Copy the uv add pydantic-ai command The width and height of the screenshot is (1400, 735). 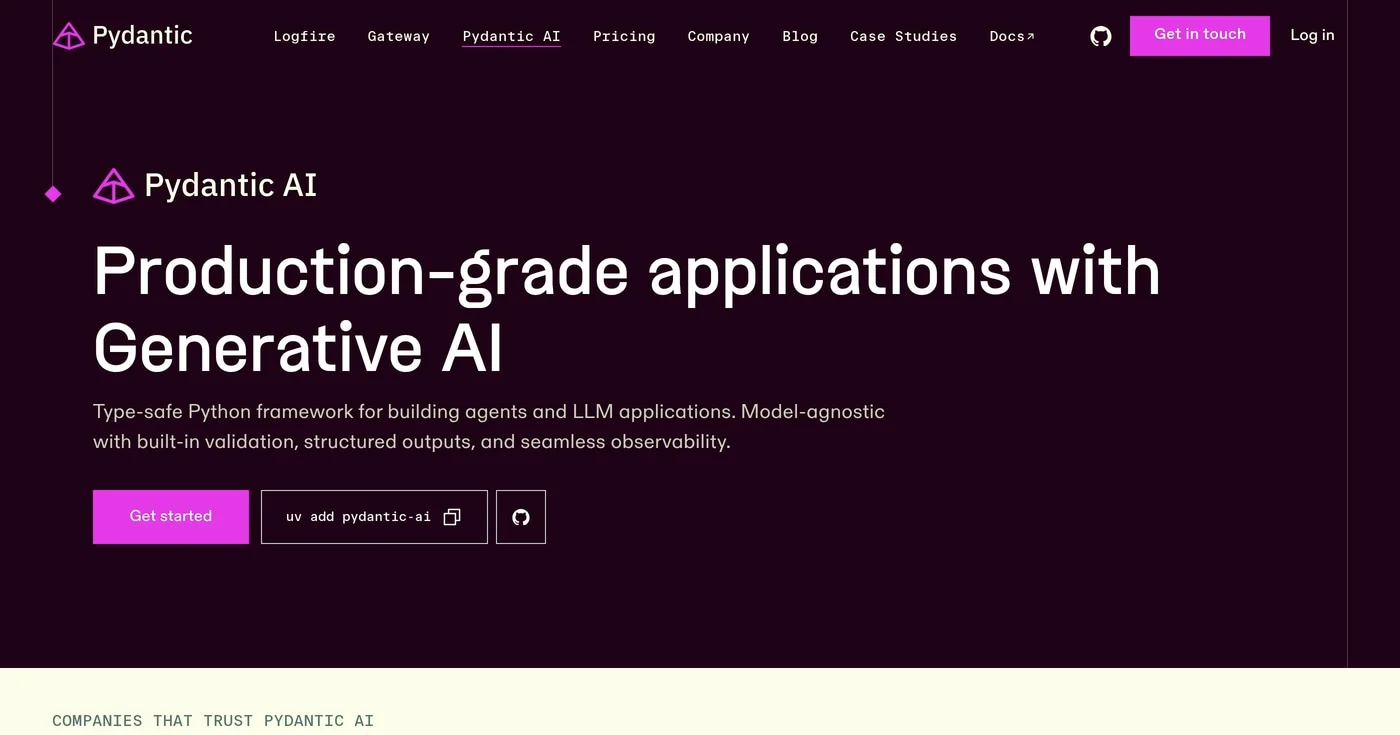coord(374,517)
